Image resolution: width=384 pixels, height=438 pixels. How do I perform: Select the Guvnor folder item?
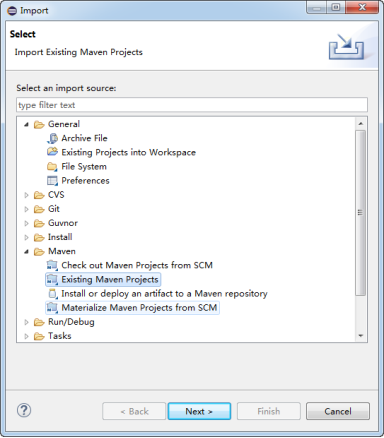pyautogui.click(x=56, y=223)
